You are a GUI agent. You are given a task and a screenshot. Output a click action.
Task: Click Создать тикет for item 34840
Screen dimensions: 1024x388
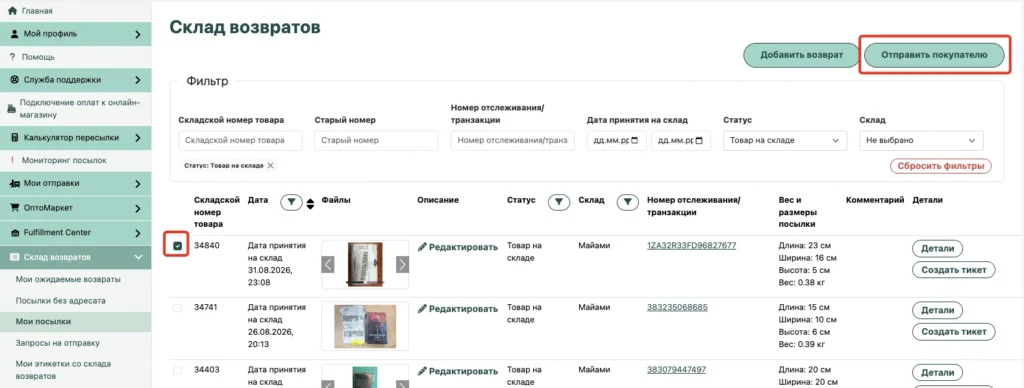[x=953, y=270]
